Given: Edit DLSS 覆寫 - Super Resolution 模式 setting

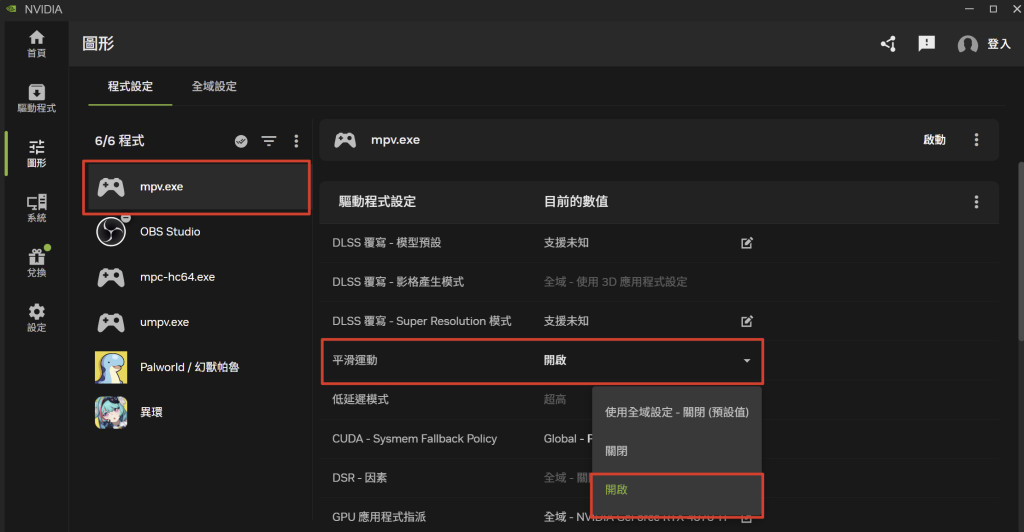Looking at the screenshot, I should (746, 321).
